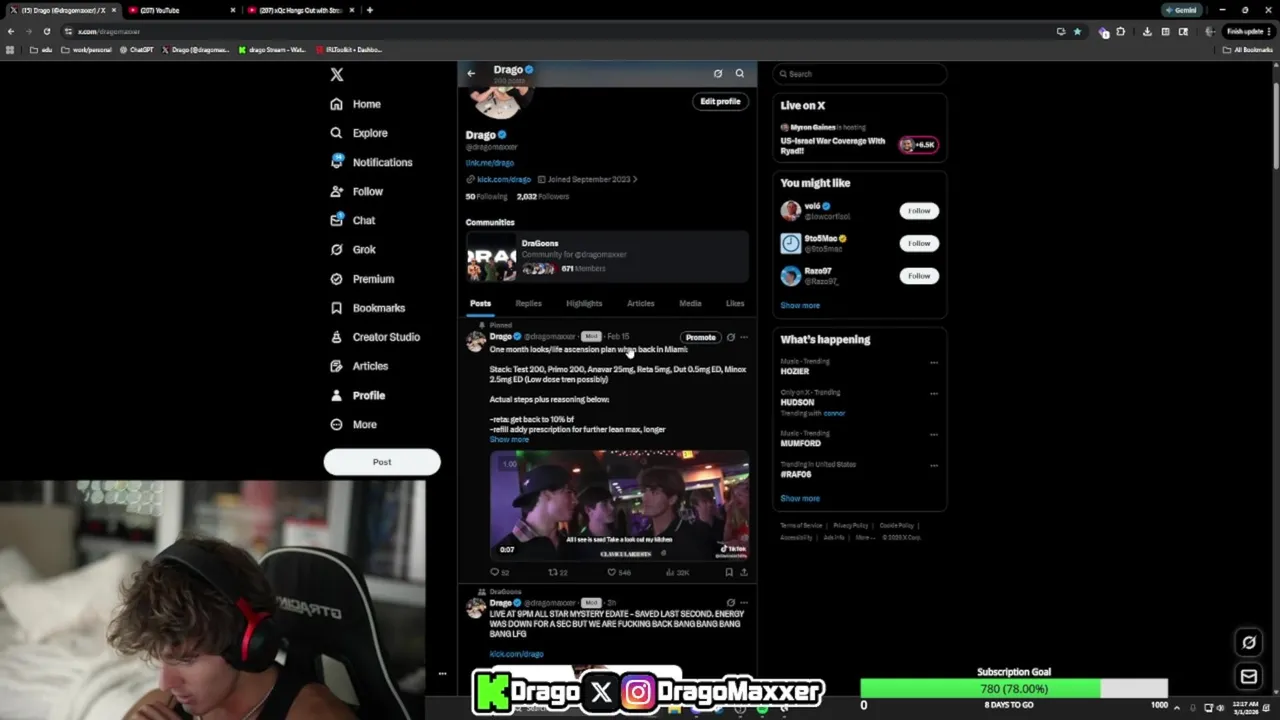
Task: Click the Notifications bell icon
Action: 336,162
